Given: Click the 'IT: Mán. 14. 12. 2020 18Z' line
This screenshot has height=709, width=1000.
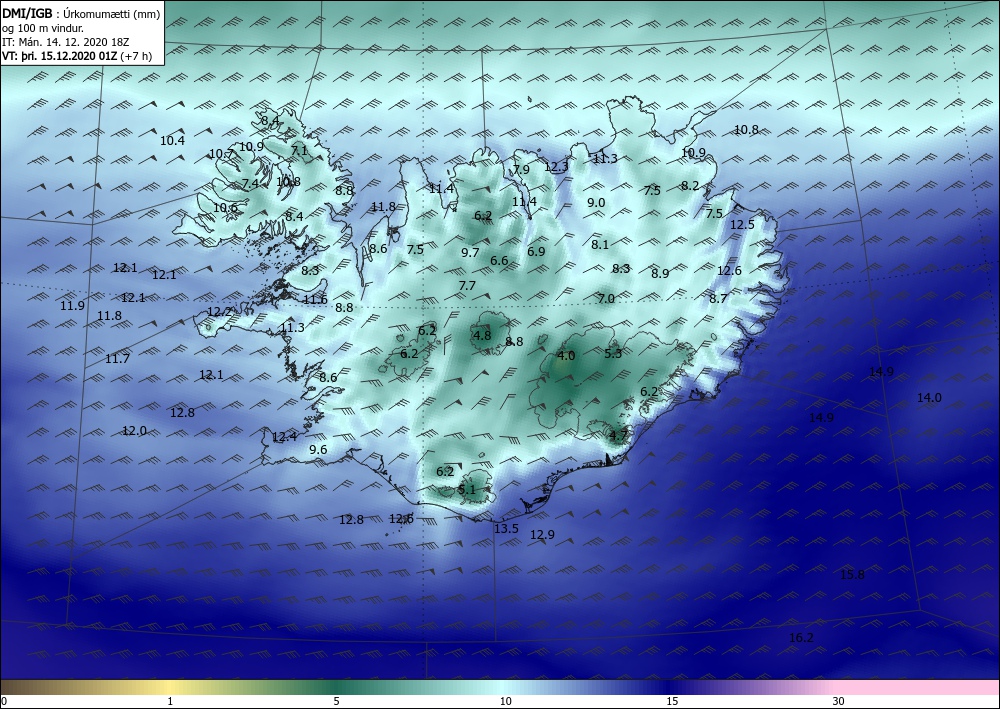Looking at the screenshot, I should click(66, 41).
